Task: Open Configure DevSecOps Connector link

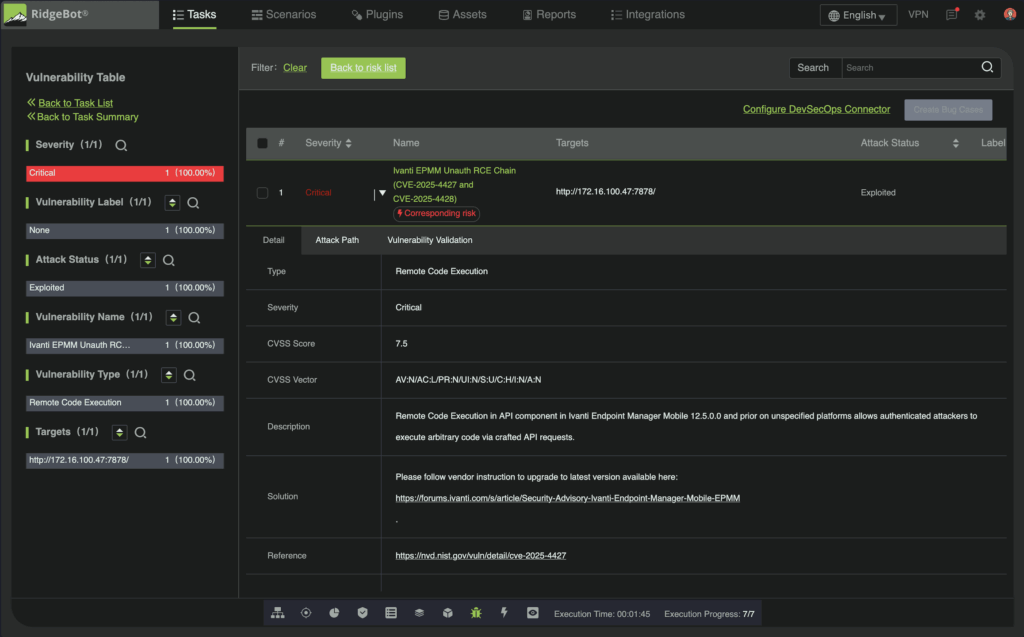Action: [816, 109]
